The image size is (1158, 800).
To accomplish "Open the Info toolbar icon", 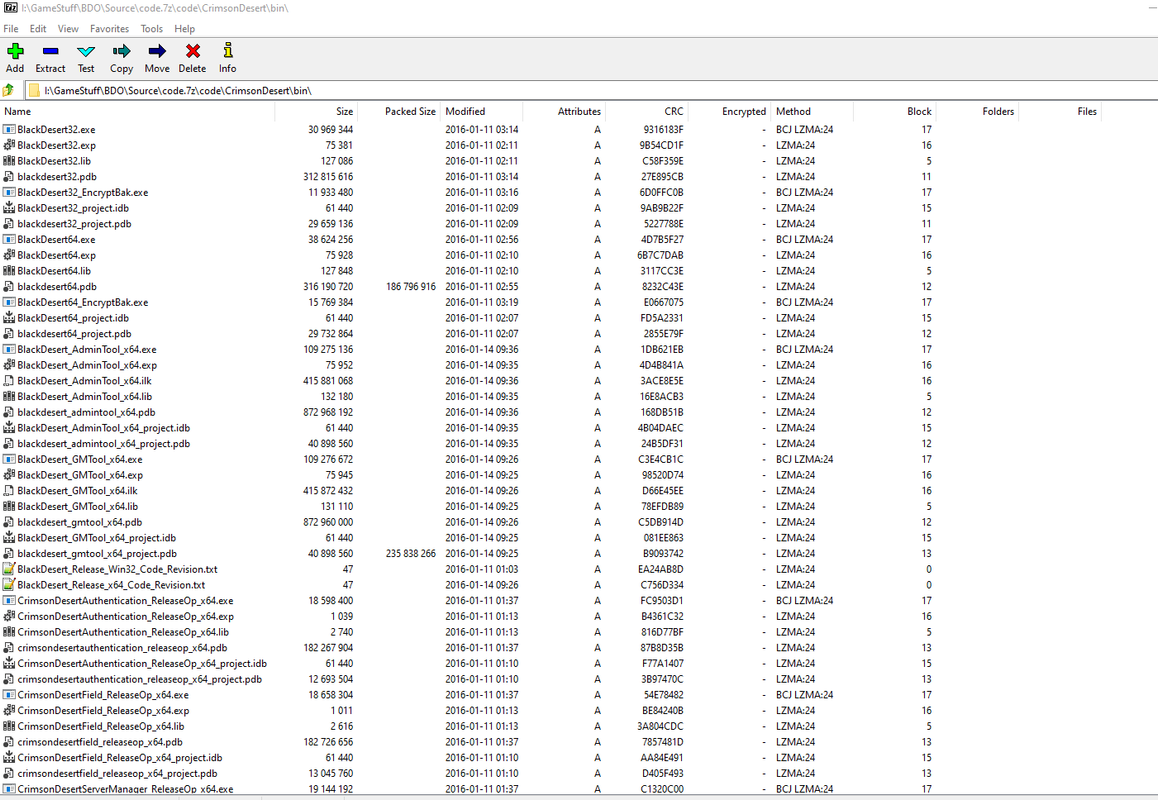I will [x=227, y=51].
